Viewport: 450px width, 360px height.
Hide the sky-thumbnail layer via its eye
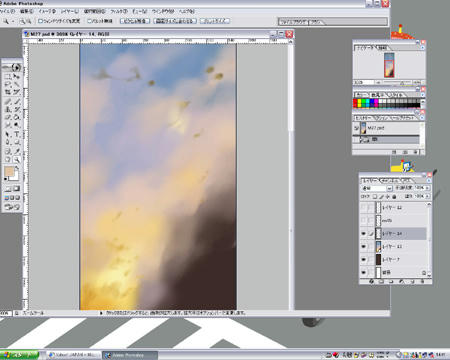363,247
